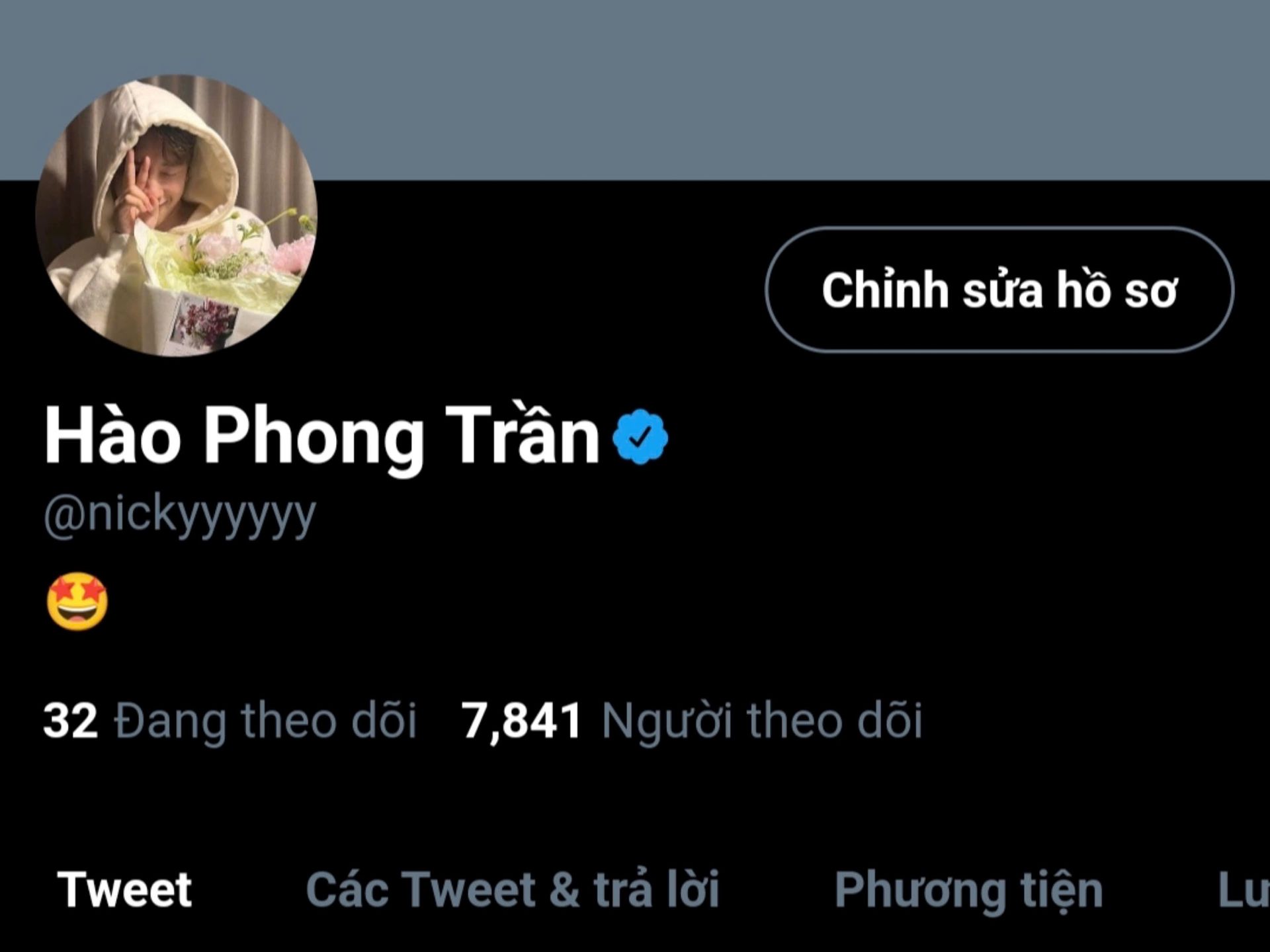The height and width of the screenshot is (952, 1270).
Task: Click the 7,841 followers count number
Action: (521, 721)
